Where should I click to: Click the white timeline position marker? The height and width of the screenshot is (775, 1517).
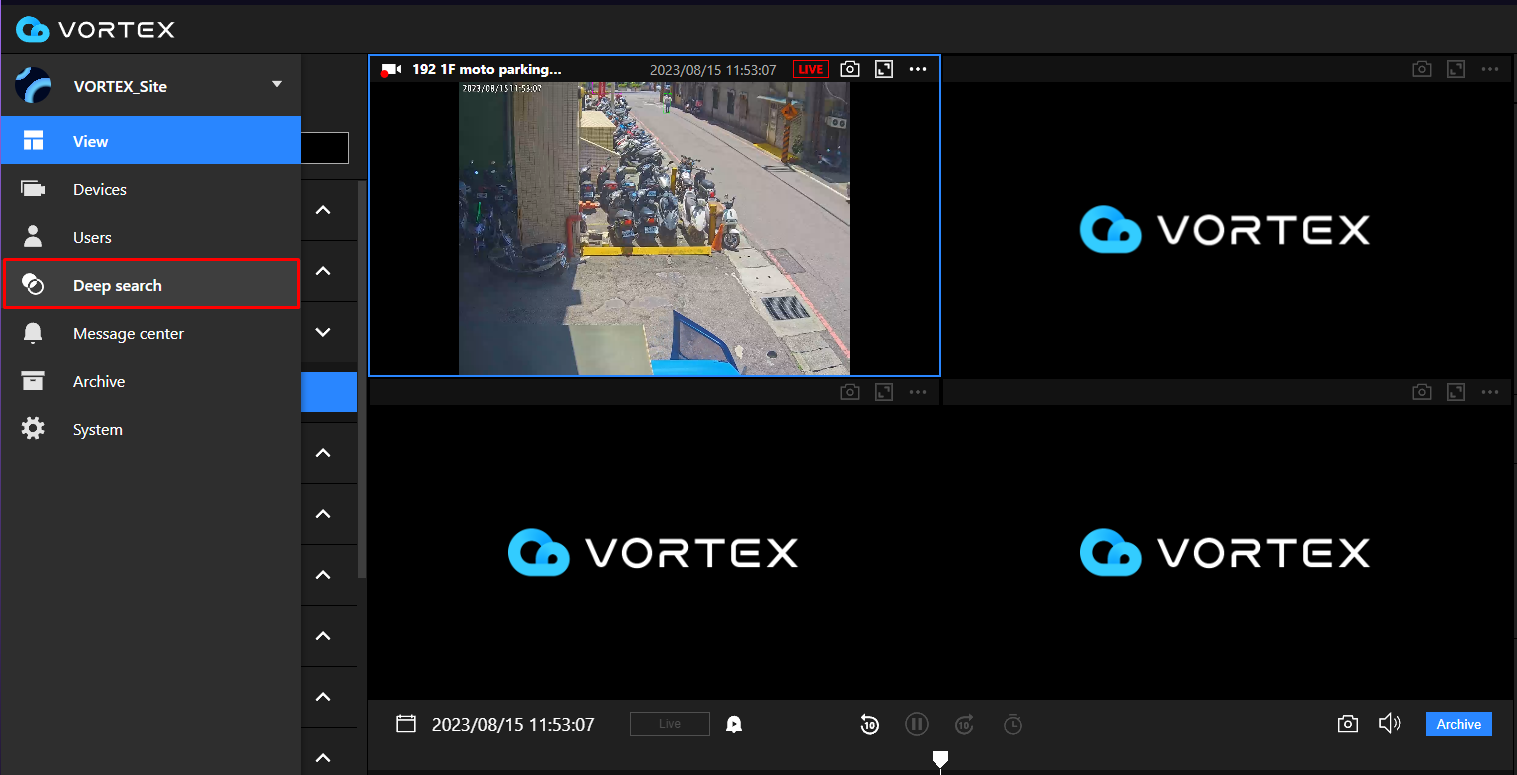[940, 760]
